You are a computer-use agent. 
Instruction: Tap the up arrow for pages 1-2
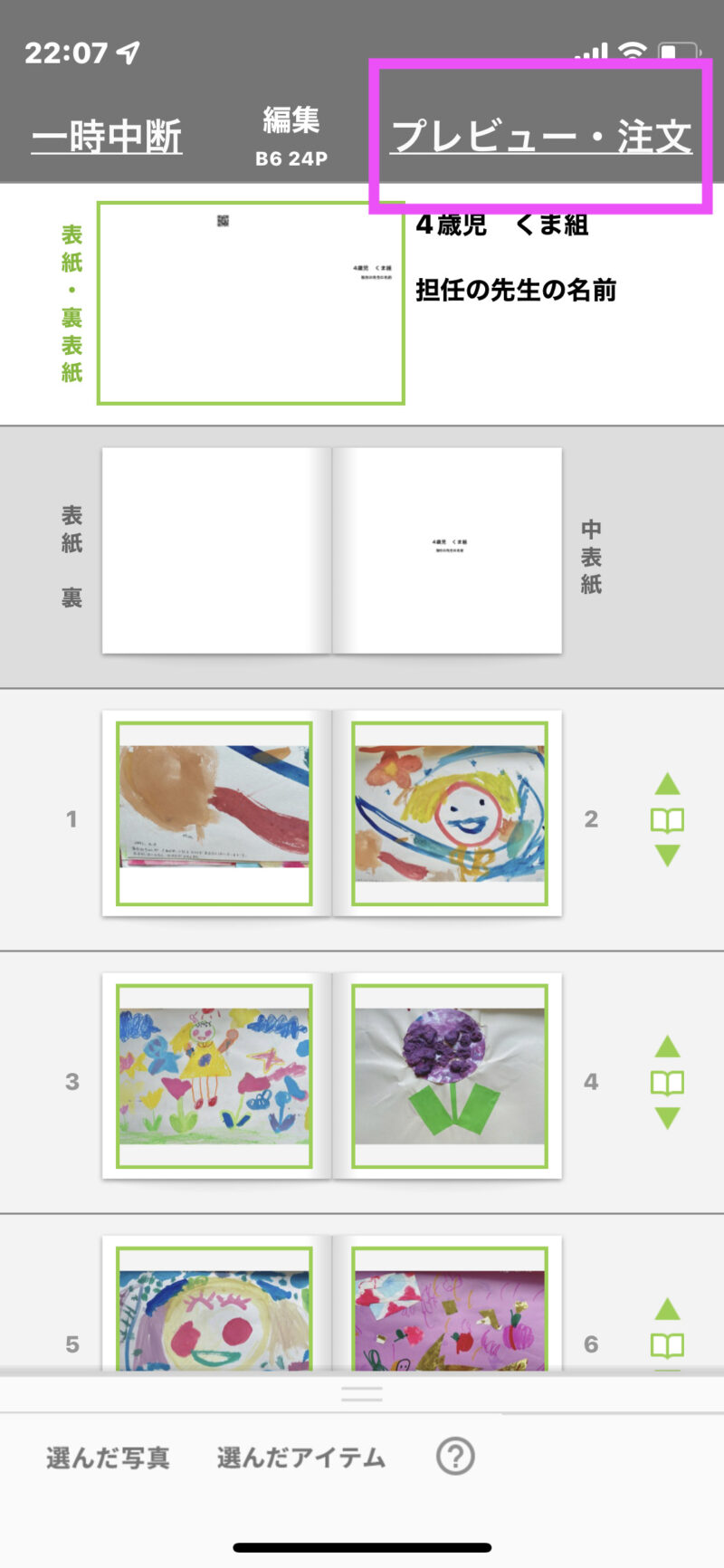pos(667,784)
